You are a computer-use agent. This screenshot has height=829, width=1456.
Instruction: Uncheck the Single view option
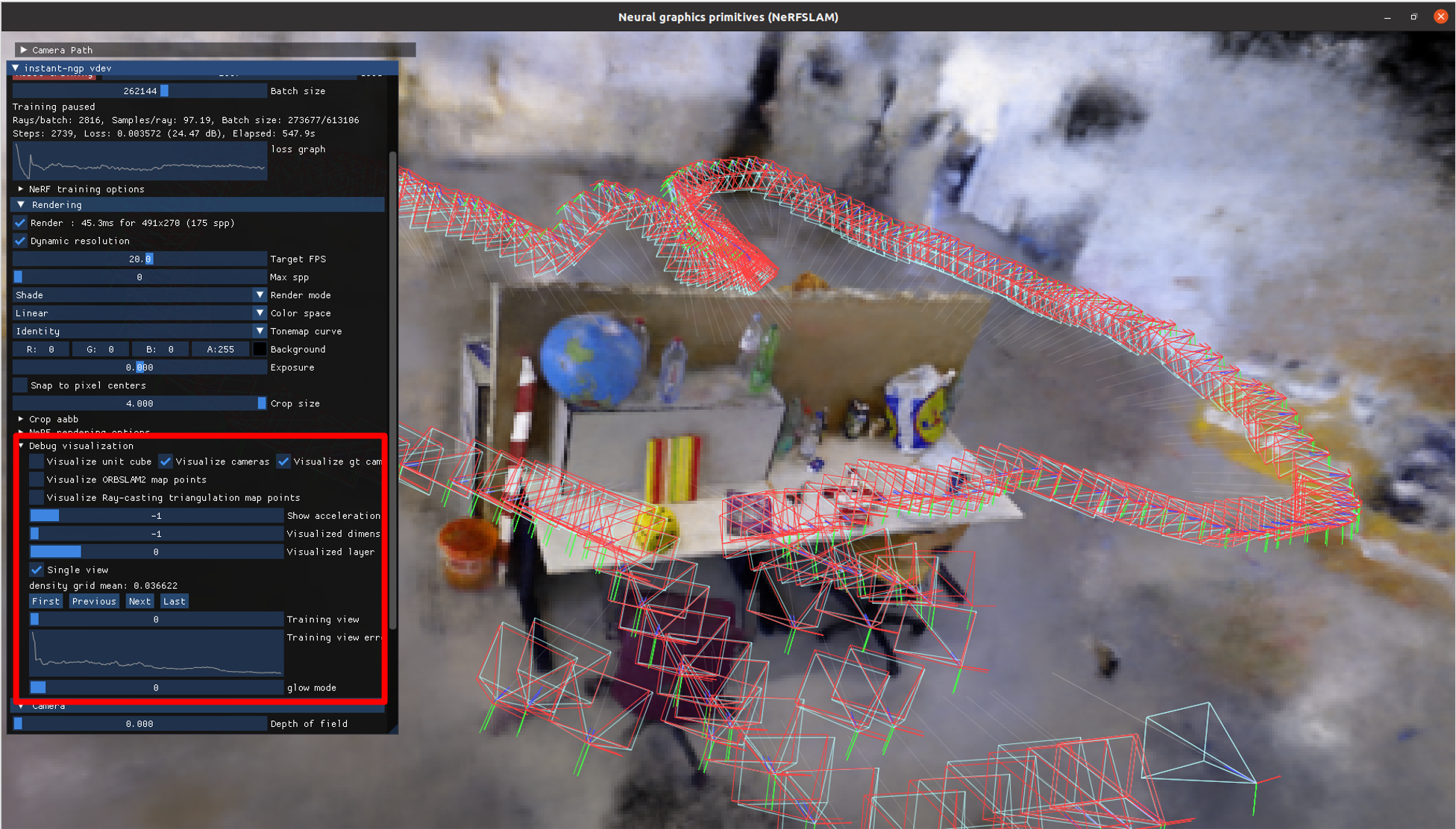point(37,570)
